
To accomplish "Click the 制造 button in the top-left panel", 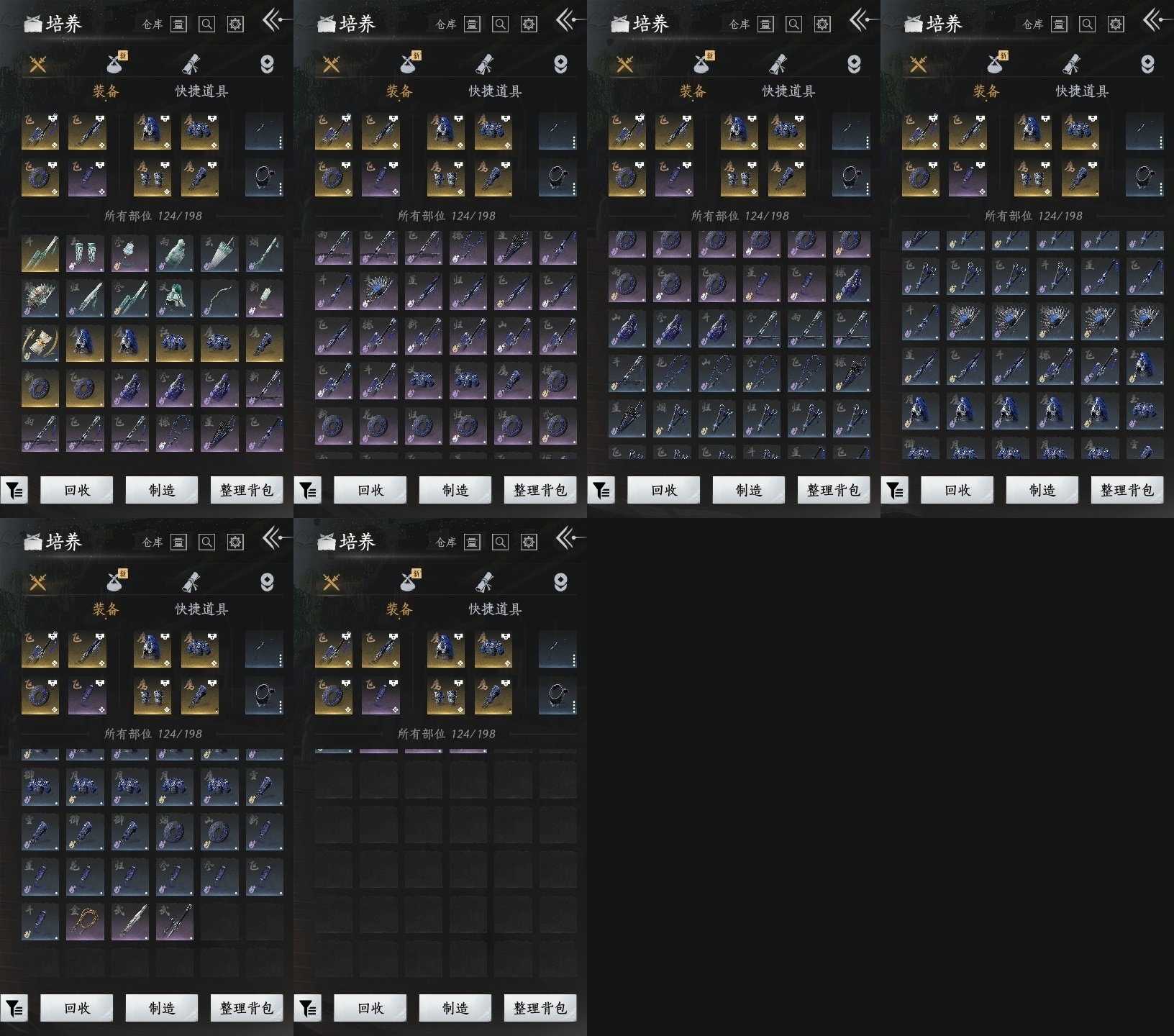I will [162, 490].
